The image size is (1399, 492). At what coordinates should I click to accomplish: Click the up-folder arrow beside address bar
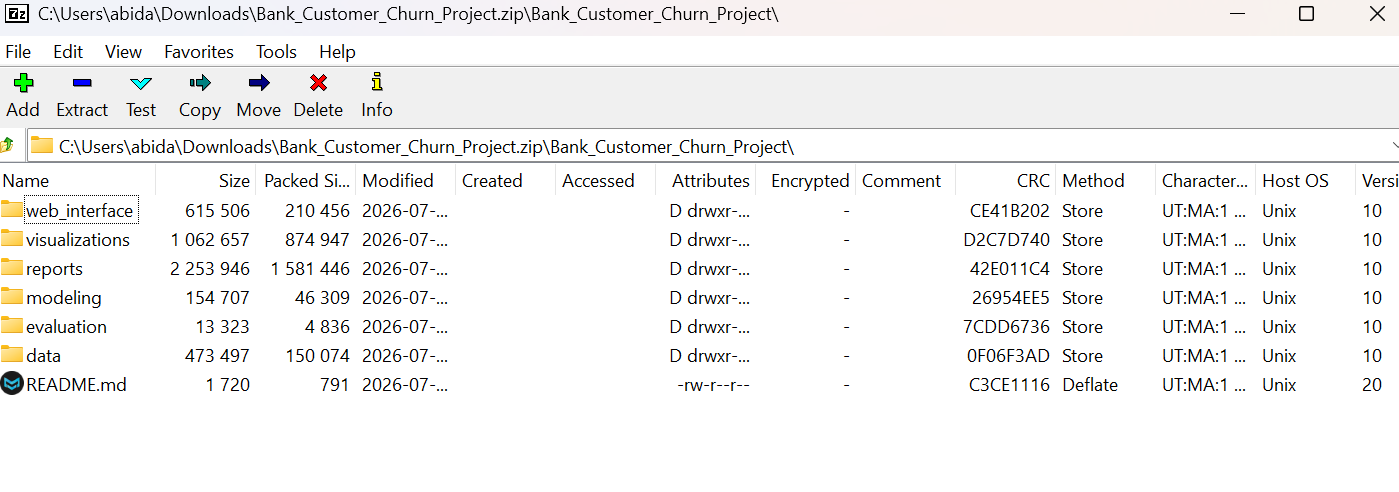coord(7,146)
